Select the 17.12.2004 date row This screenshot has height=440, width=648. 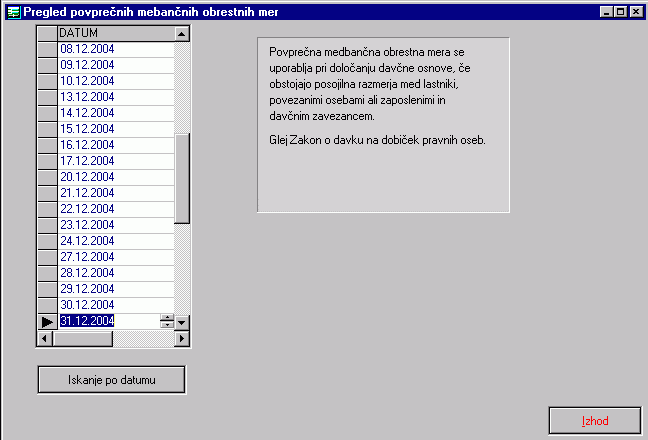coord(116,161)
